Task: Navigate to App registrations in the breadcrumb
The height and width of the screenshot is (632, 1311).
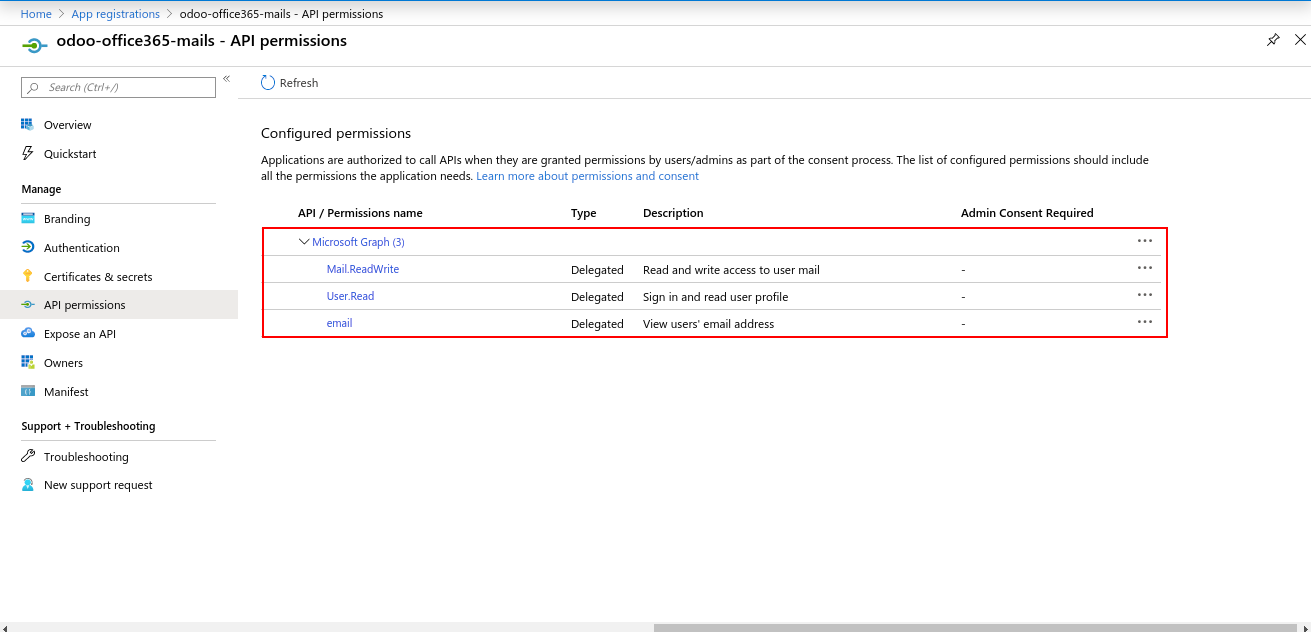Action: tap(115, 14)
